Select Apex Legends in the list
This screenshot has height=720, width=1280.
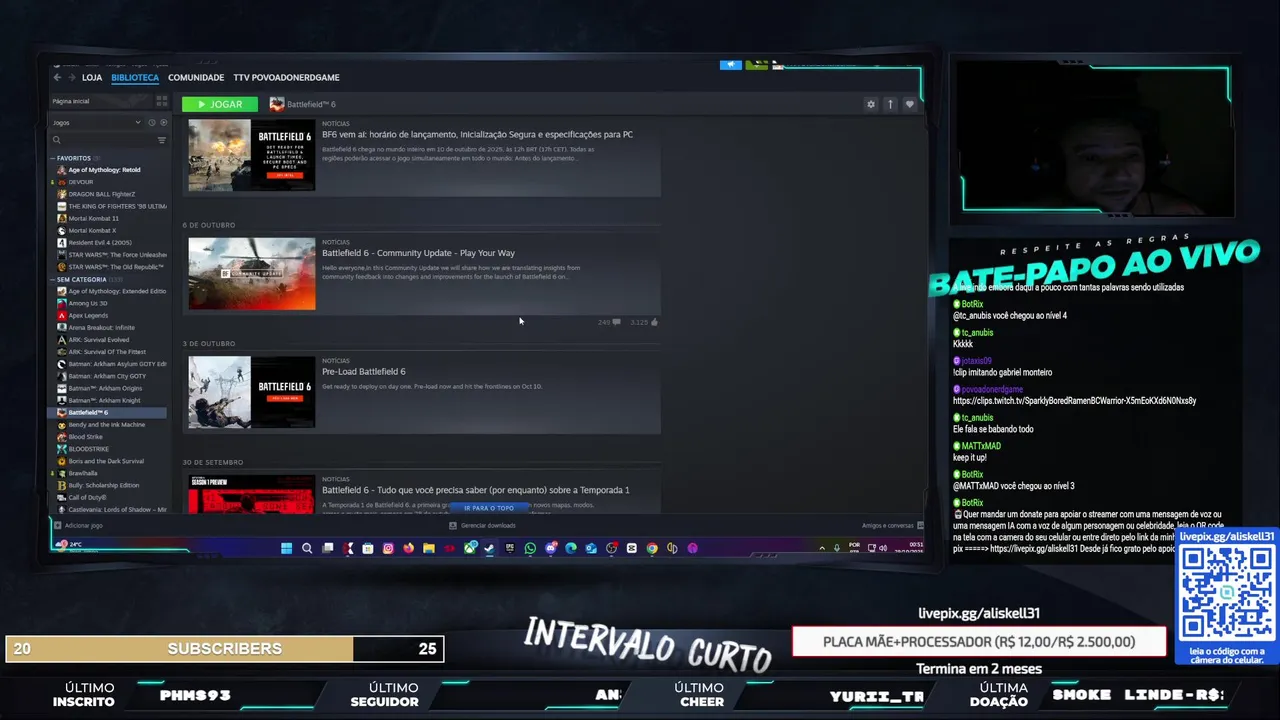pyautogui.click(x=88, y=315)
